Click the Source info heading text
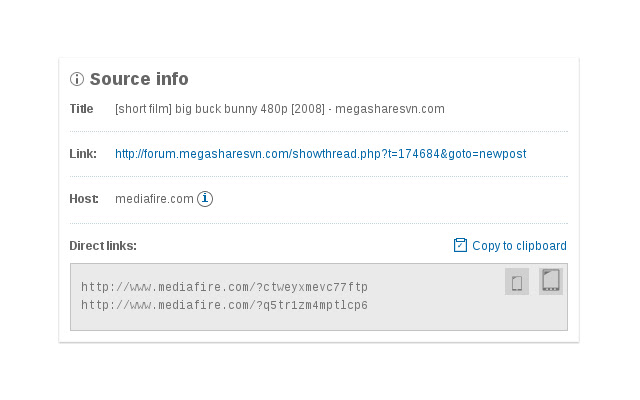 coord(139,80)
